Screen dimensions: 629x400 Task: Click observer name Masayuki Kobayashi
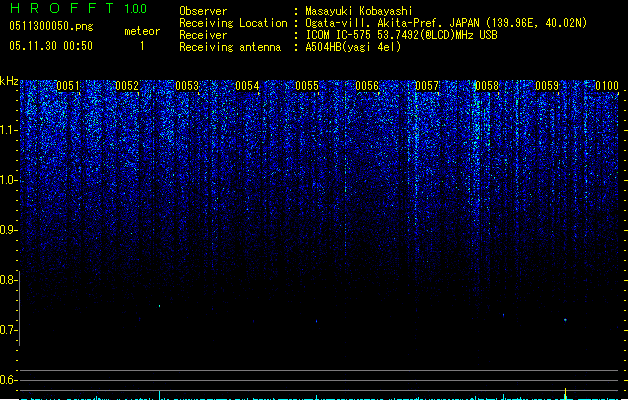click(x=359, y=11)
